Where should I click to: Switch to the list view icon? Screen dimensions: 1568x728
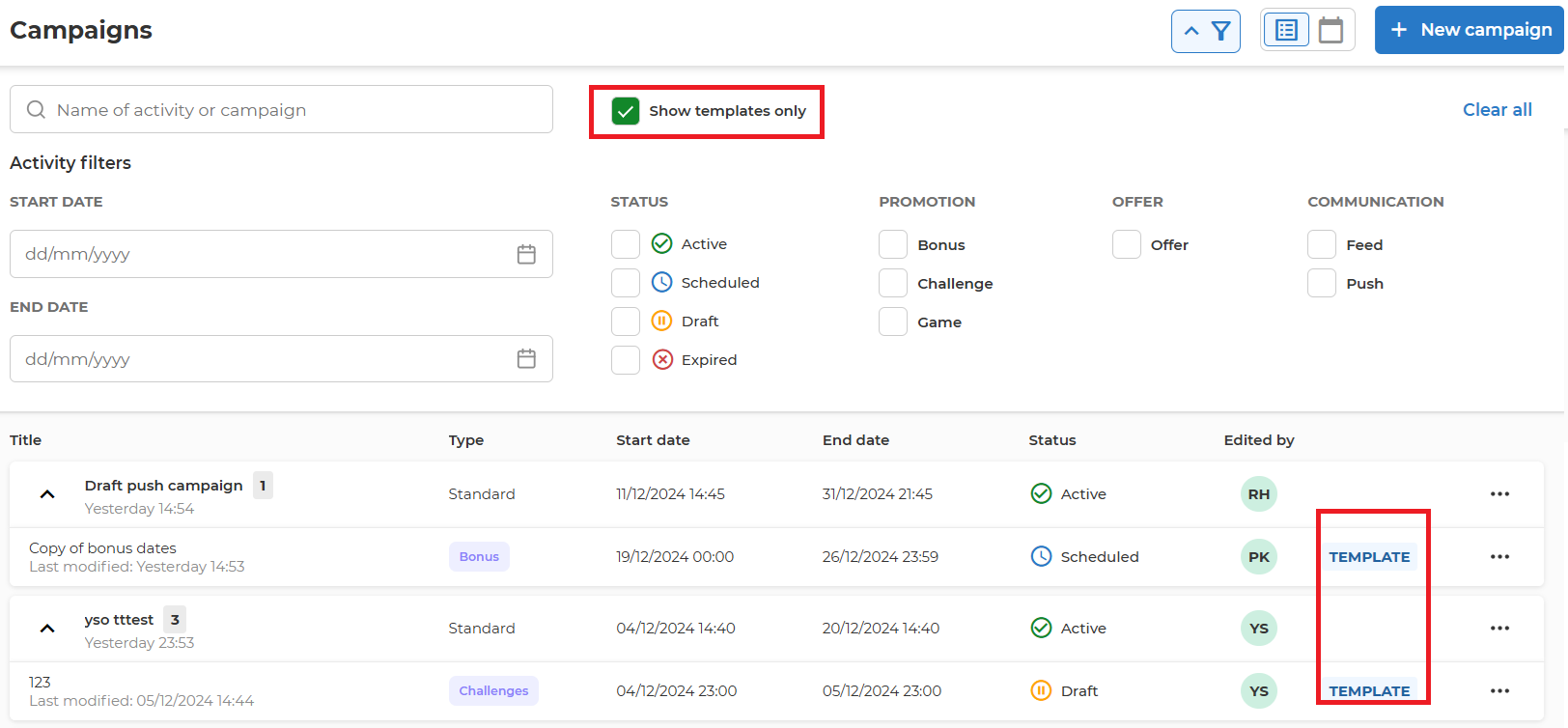coord(1286,30)
